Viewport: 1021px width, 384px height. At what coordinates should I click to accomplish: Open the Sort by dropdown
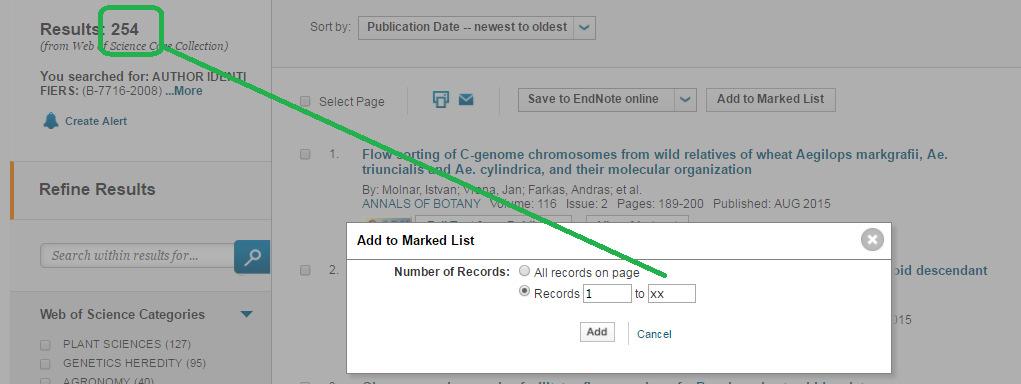pyautogui.click(x=477, y=27)
